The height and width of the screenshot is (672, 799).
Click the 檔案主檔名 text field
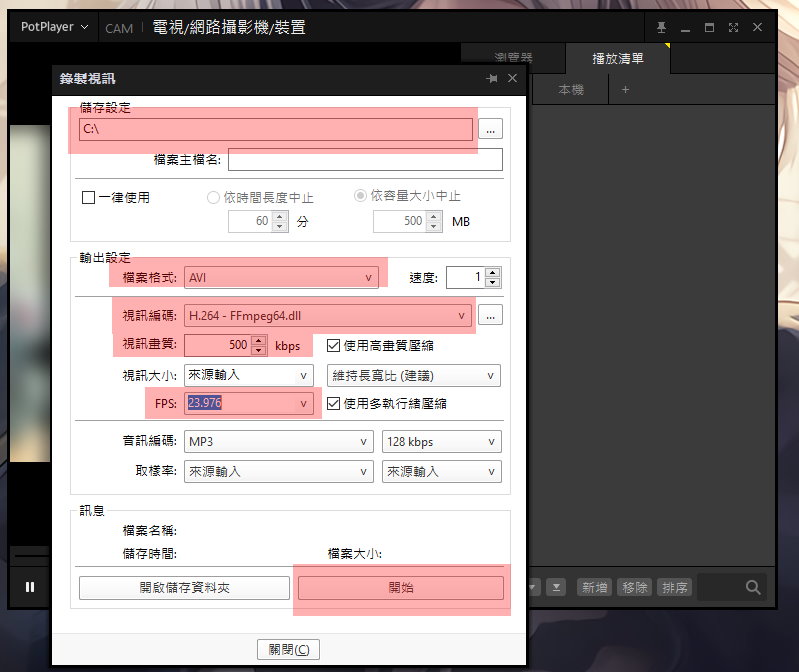click(365, 160)
